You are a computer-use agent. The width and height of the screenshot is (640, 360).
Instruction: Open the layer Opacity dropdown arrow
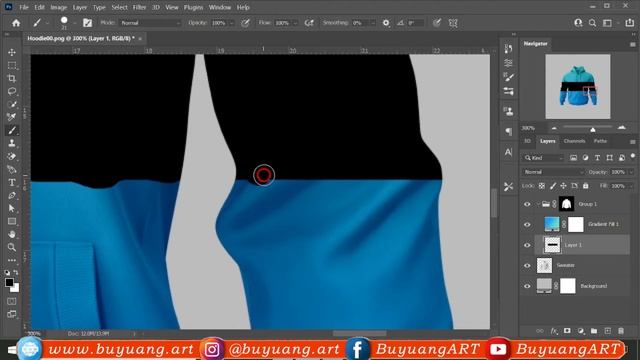[x=631, y=172]
